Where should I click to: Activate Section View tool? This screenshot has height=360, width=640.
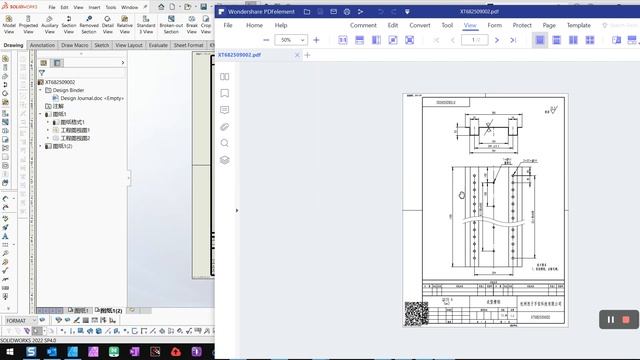69,24
